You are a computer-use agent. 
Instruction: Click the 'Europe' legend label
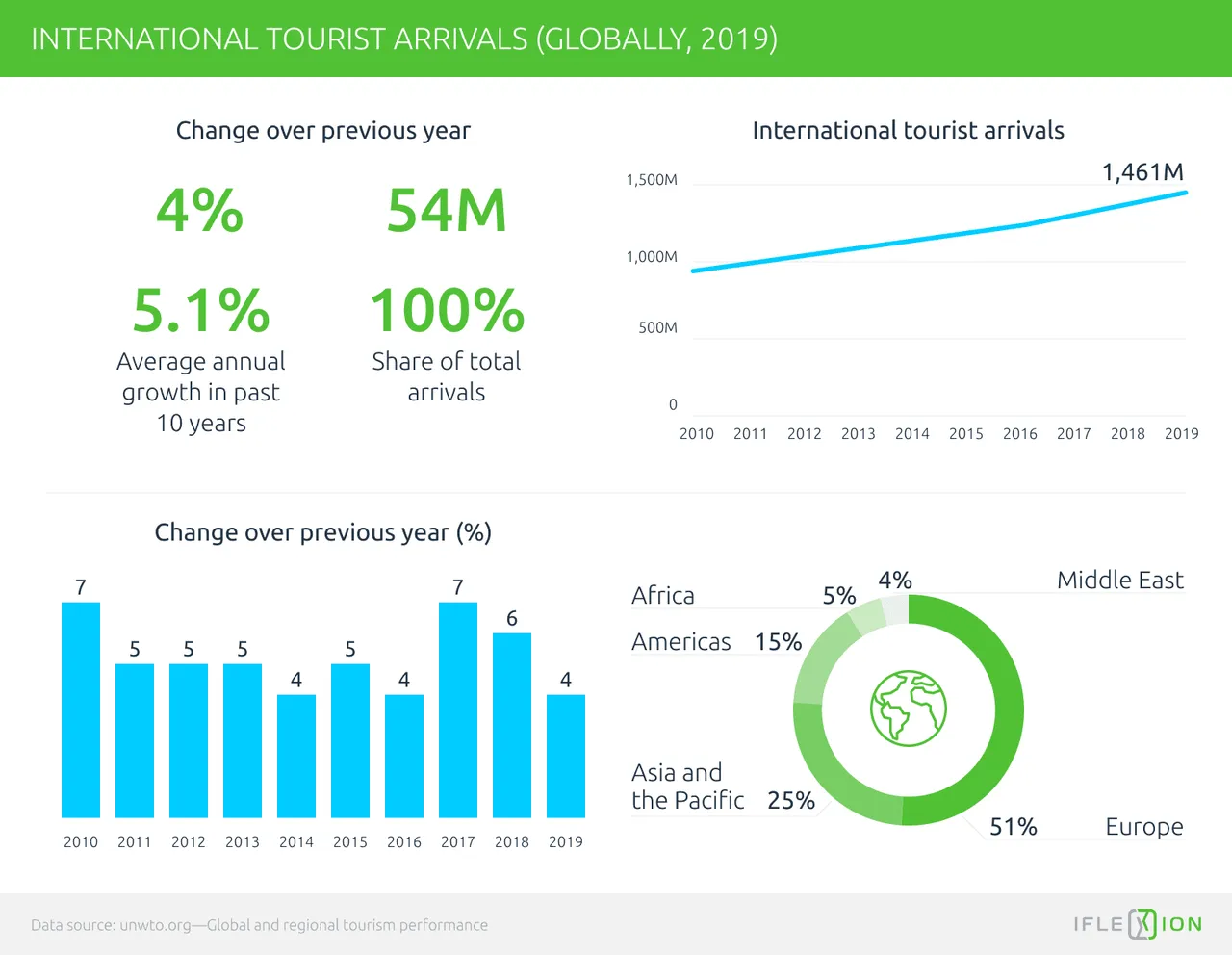click(1144, 826)
